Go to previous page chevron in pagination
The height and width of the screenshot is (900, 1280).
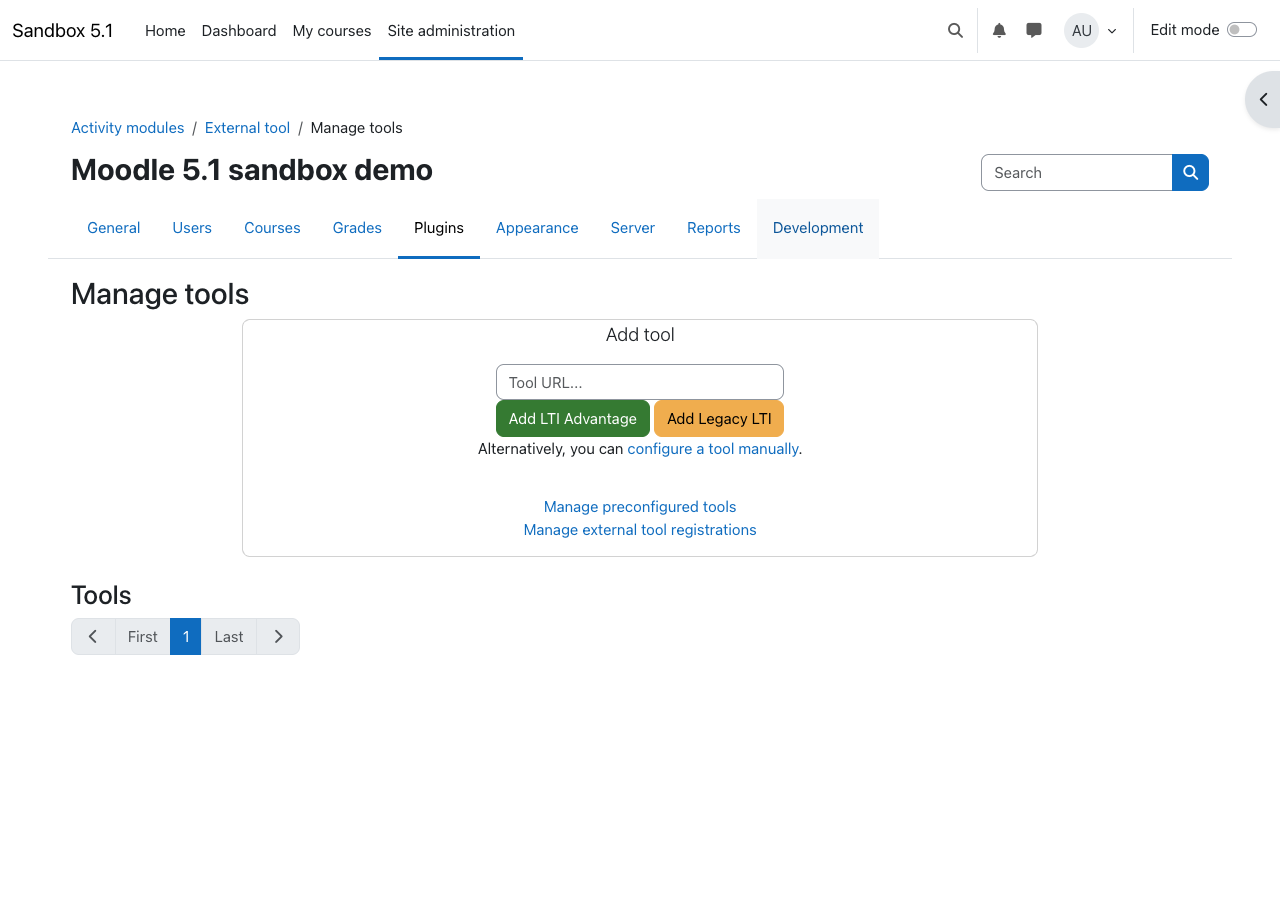click(93, 637)
